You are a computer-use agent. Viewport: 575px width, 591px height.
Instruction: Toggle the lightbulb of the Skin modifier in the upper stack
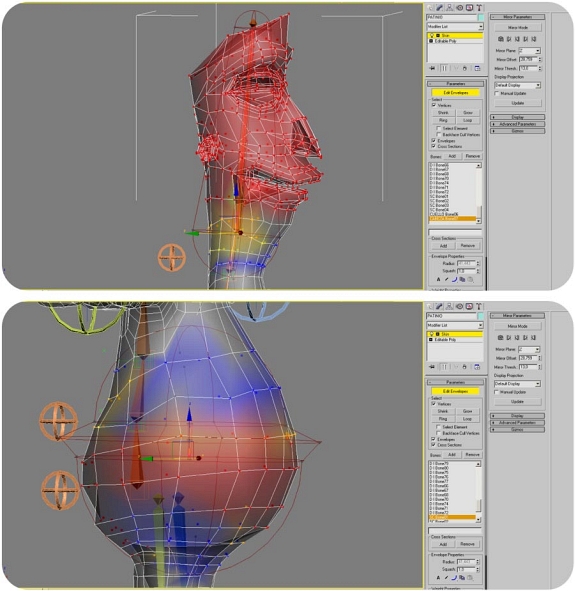(x=431, y=35)
